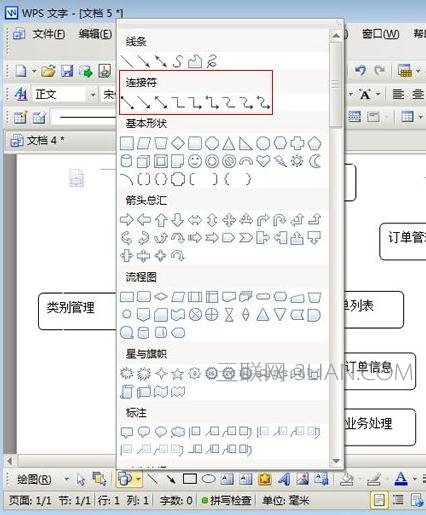This screenshot has height=515, width=426.
Task: Click the 绘图(R) drawing button
Action: pyautogui.click(x=34, y=480)
